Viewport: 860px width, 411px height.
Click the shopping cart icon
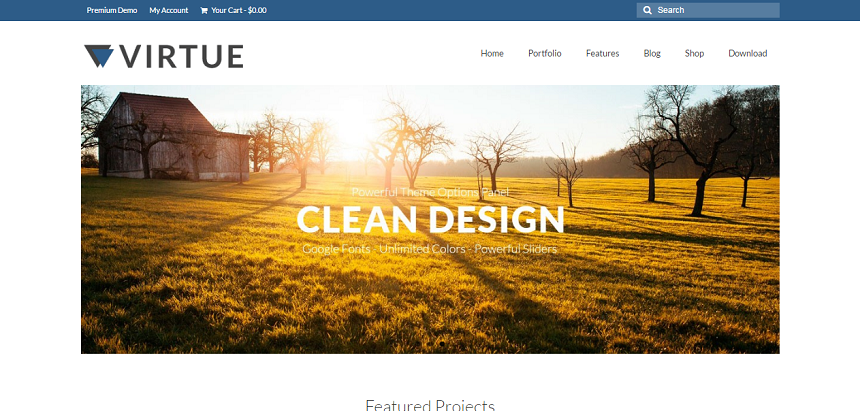[204, 10]
